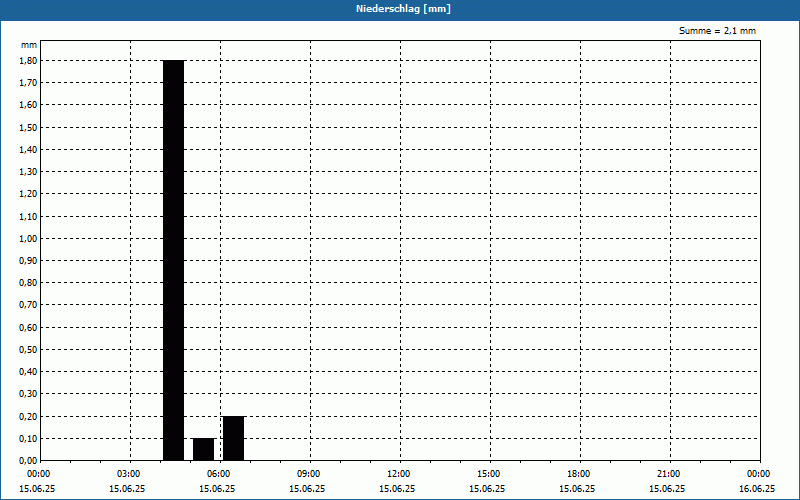
Task: Click the 1,00 y-axis value
Action: click(x=28, y=238)
